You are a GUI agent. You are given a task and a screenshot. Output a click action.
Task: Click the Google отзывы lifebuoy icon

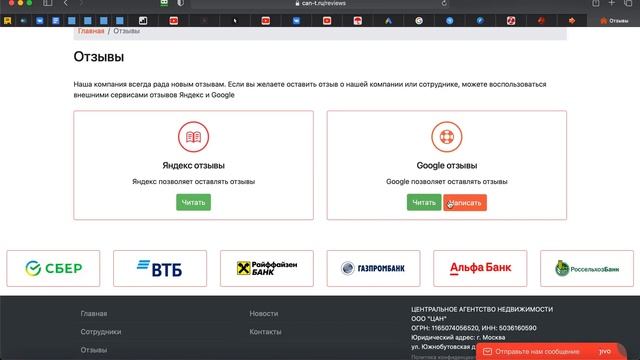[x=447, y=137]
